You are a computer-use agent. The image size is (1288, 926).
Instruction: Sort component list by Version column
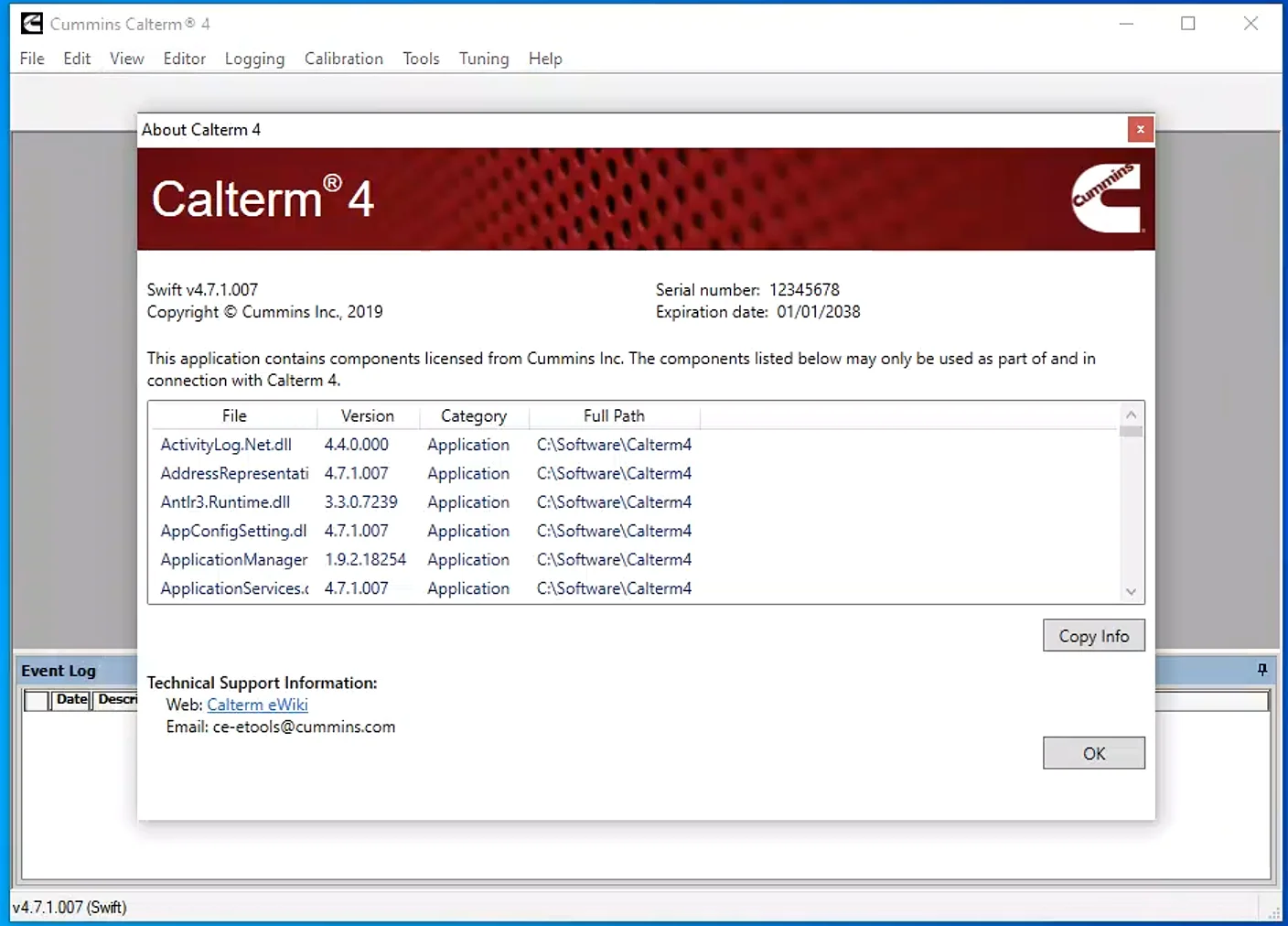click(x=368, y=416)
